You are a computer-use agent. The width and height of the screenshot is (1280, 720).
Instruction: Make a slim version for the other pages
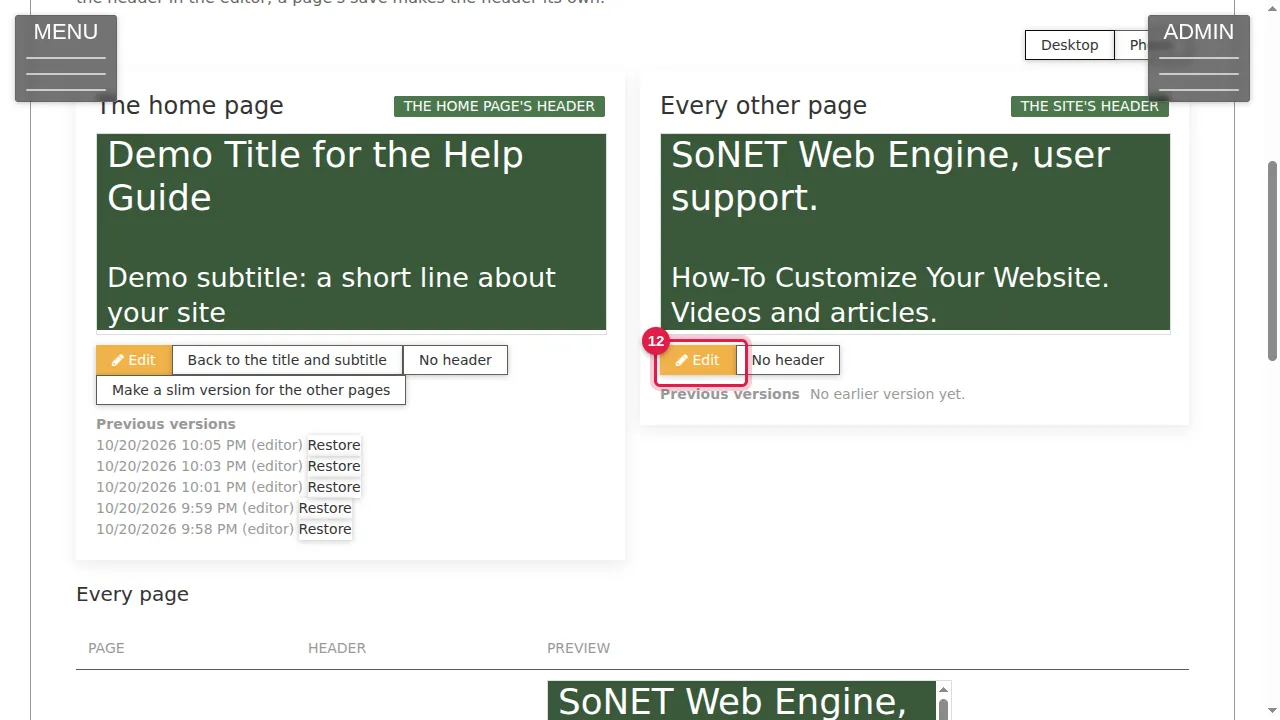tap(251, 390)
